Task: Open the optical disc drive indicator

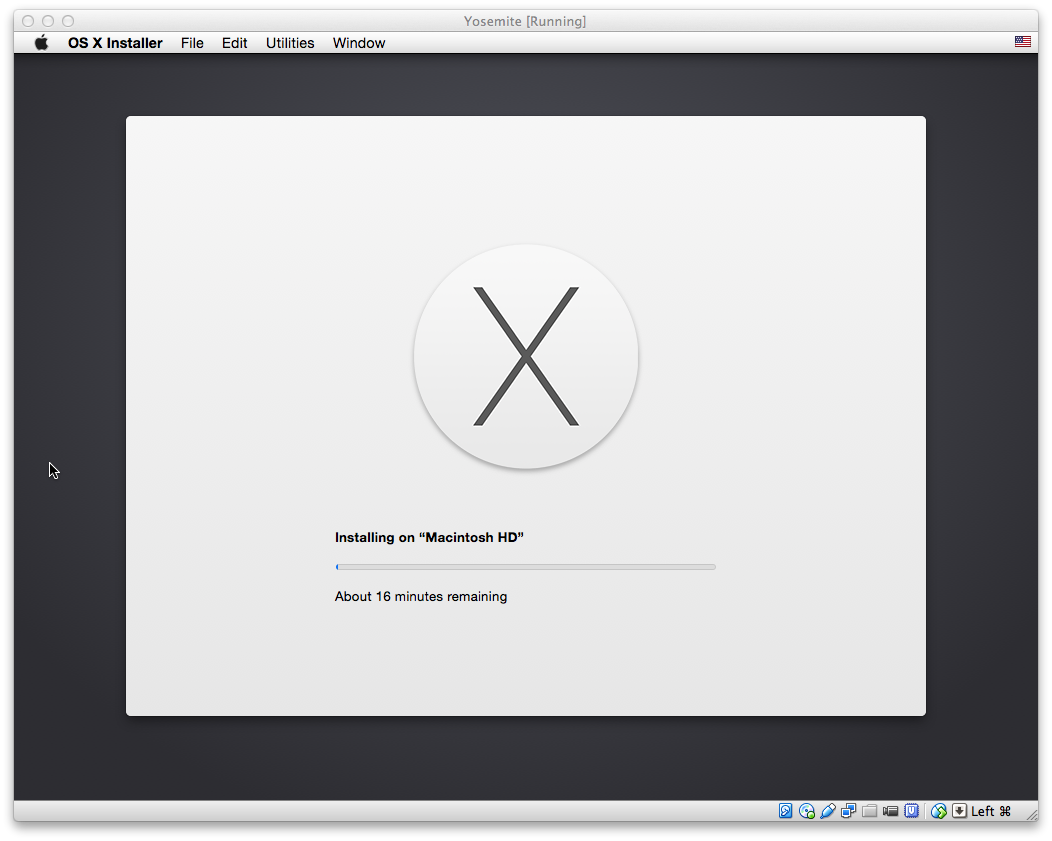Action: (807, 811)
